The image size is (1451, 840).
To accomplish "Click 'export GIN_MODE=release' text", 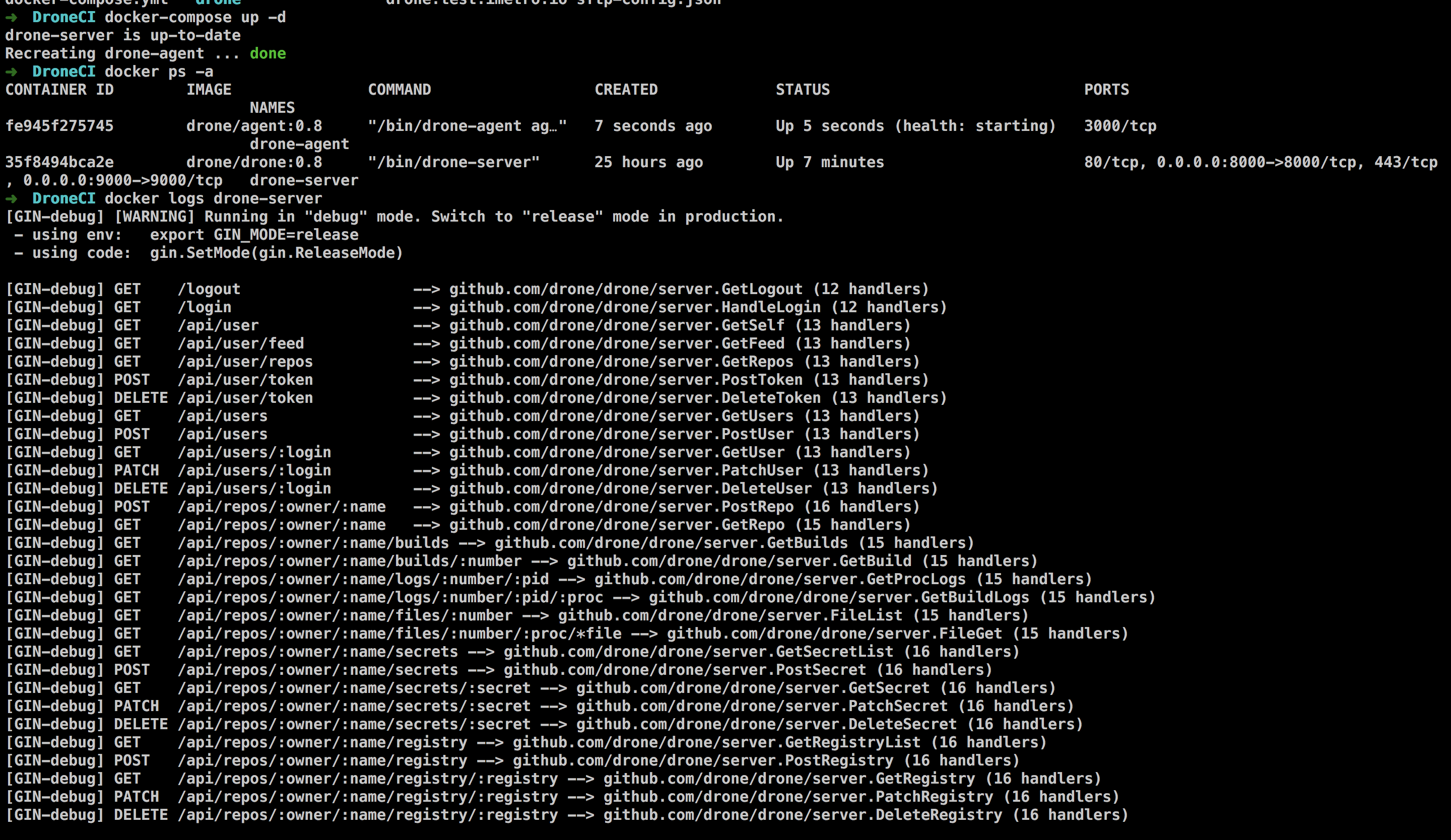I will [x=254, y=235].
